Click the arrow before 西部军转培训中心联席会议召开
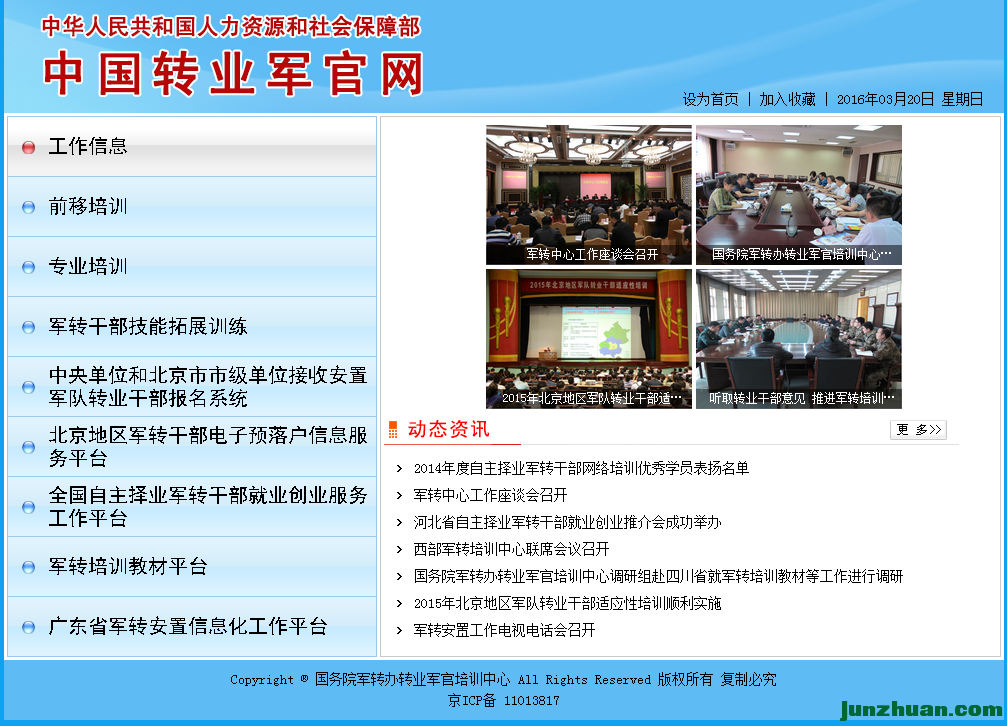The width and height of the screenshot is (1007, 726). (x=400, y=549)
